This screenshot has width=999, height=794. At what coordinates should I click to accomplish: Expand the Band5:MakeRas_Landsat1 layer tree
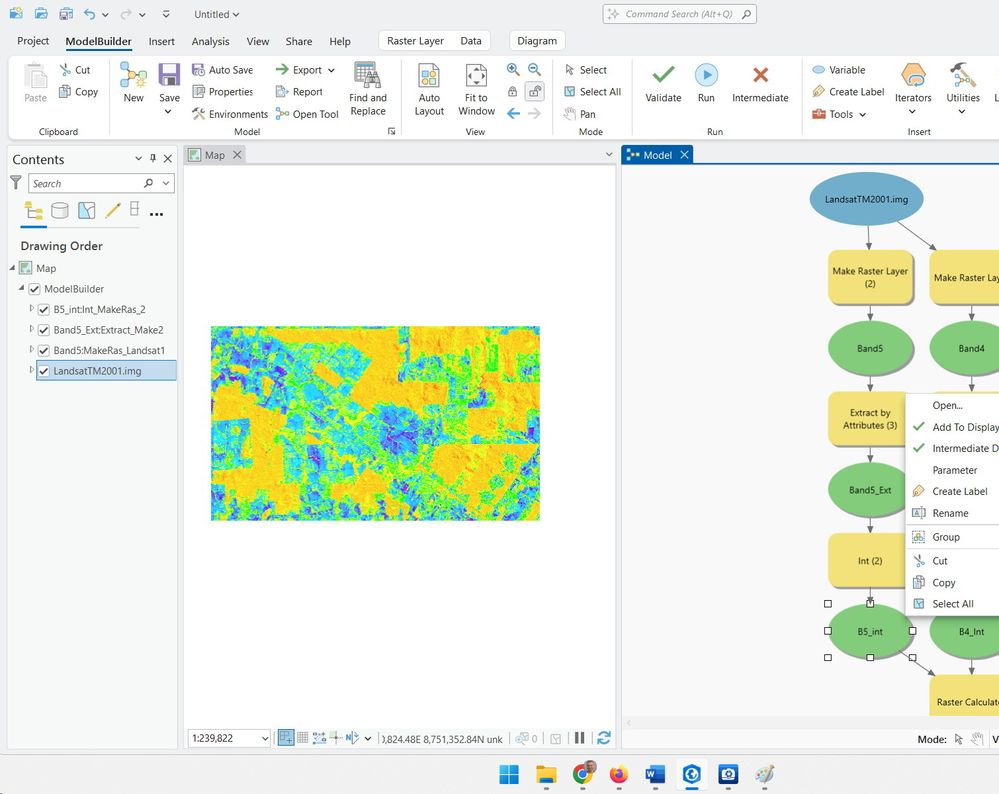point(31,350)
